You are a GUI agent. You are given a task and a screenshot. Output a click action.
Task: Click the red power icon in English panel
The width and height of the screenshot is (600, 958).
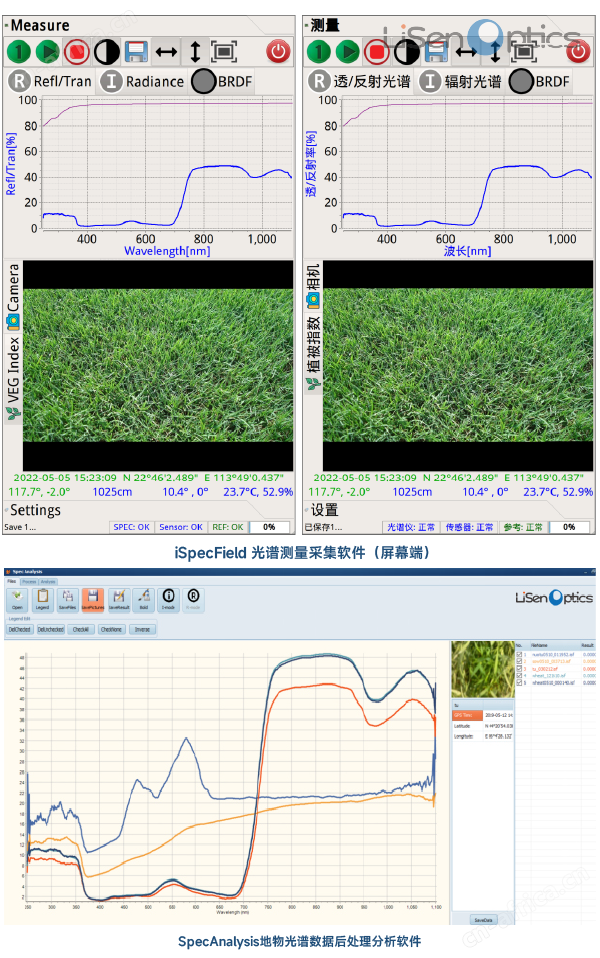click(x=278, y=52)
